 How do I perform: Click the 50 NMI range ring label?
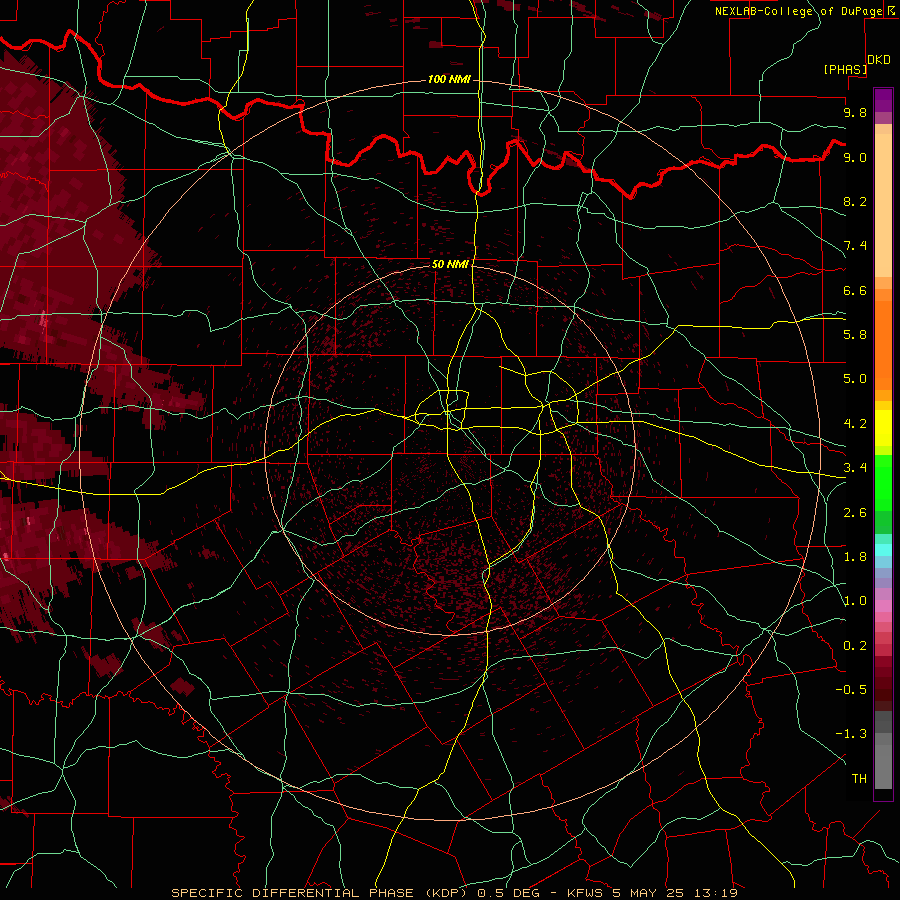pos(450,264)
